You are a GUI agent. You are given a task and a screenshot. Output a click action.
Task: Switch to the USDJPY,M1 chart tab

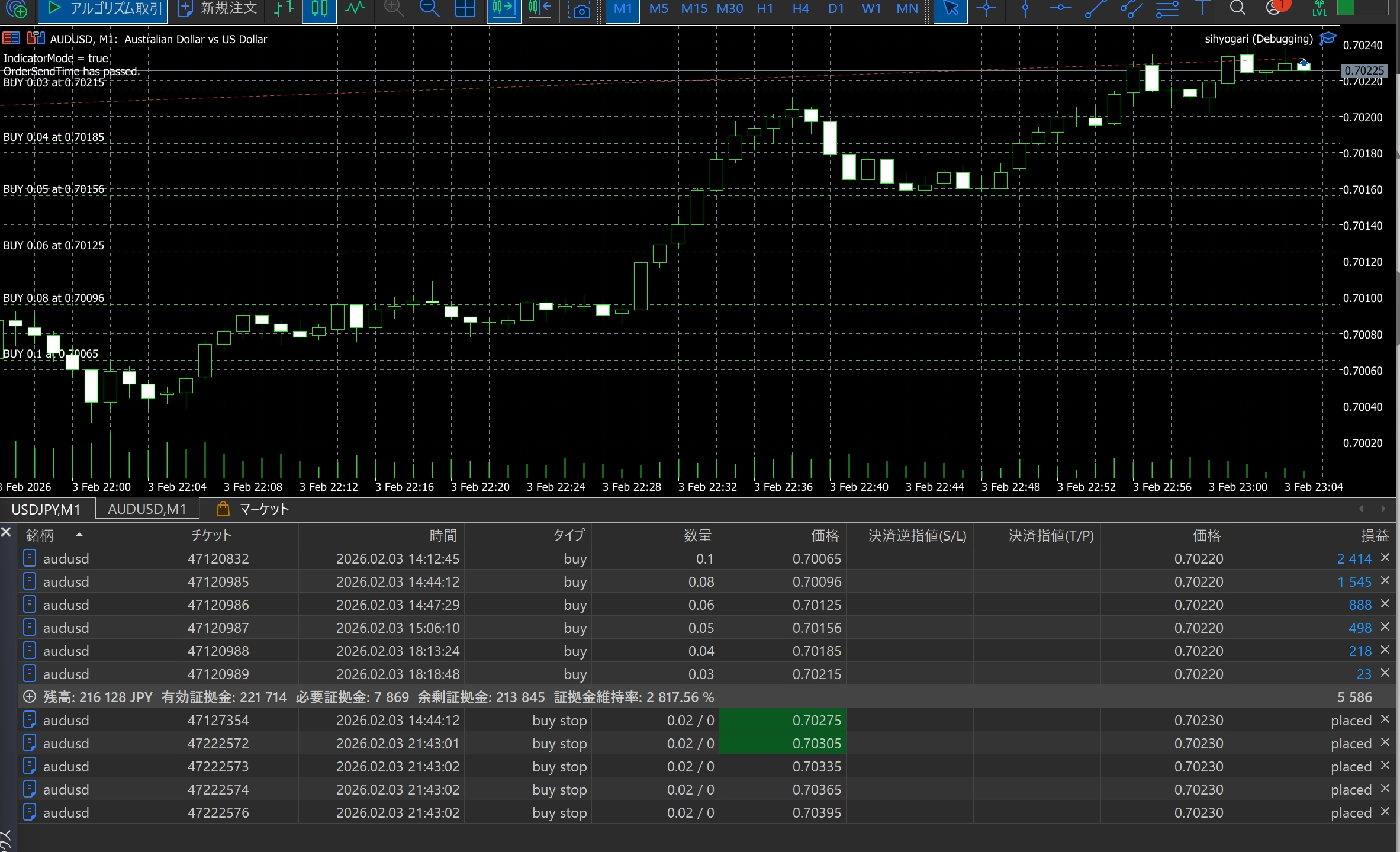(x=46, y=509)
